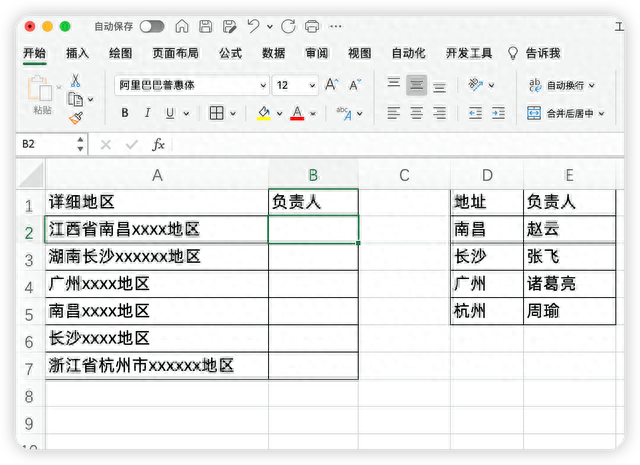The image size is (640, 465).
Task: Switch to the 数据 (Data) tab
Action: tap(273, 53)
